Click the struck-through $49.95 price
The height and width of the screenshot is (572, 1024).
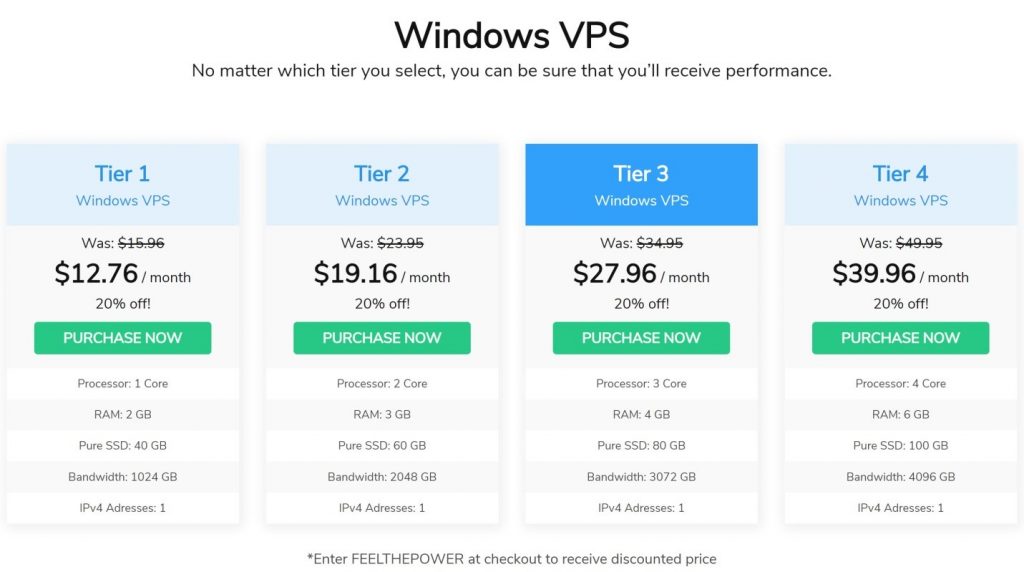(x=919, y=243)
